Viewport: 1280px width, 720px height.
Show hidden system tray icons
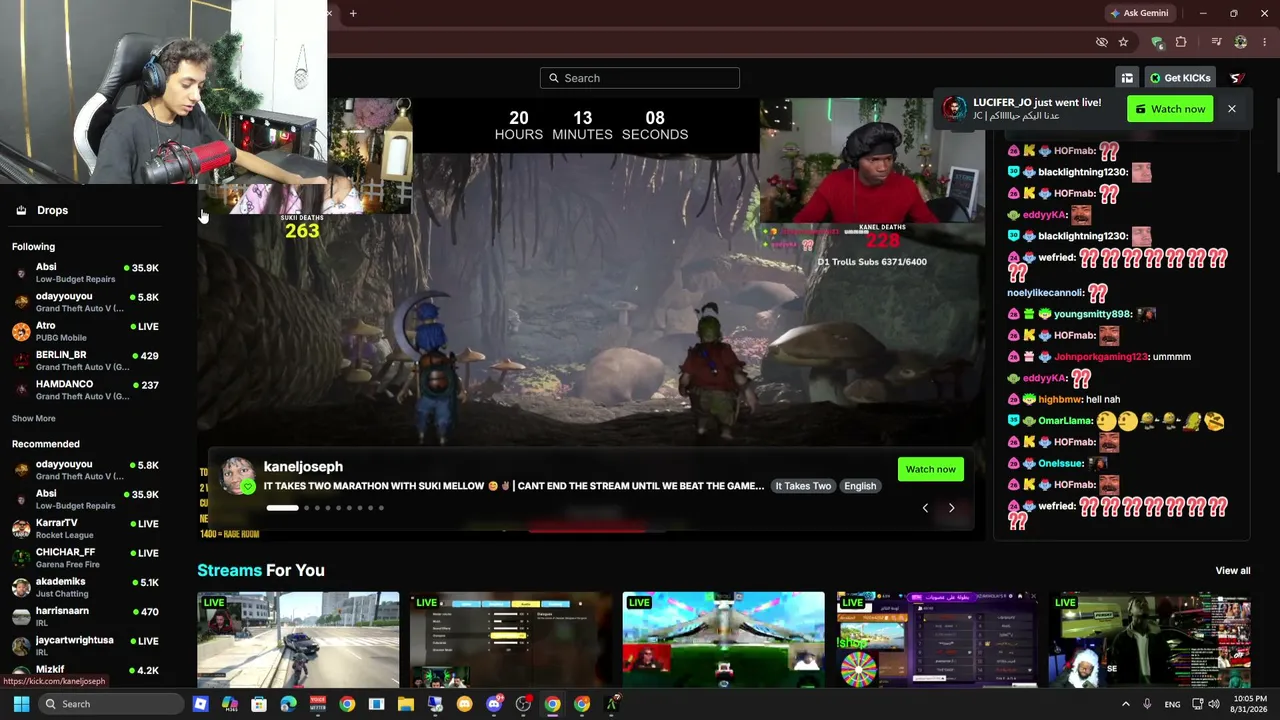1125,704
